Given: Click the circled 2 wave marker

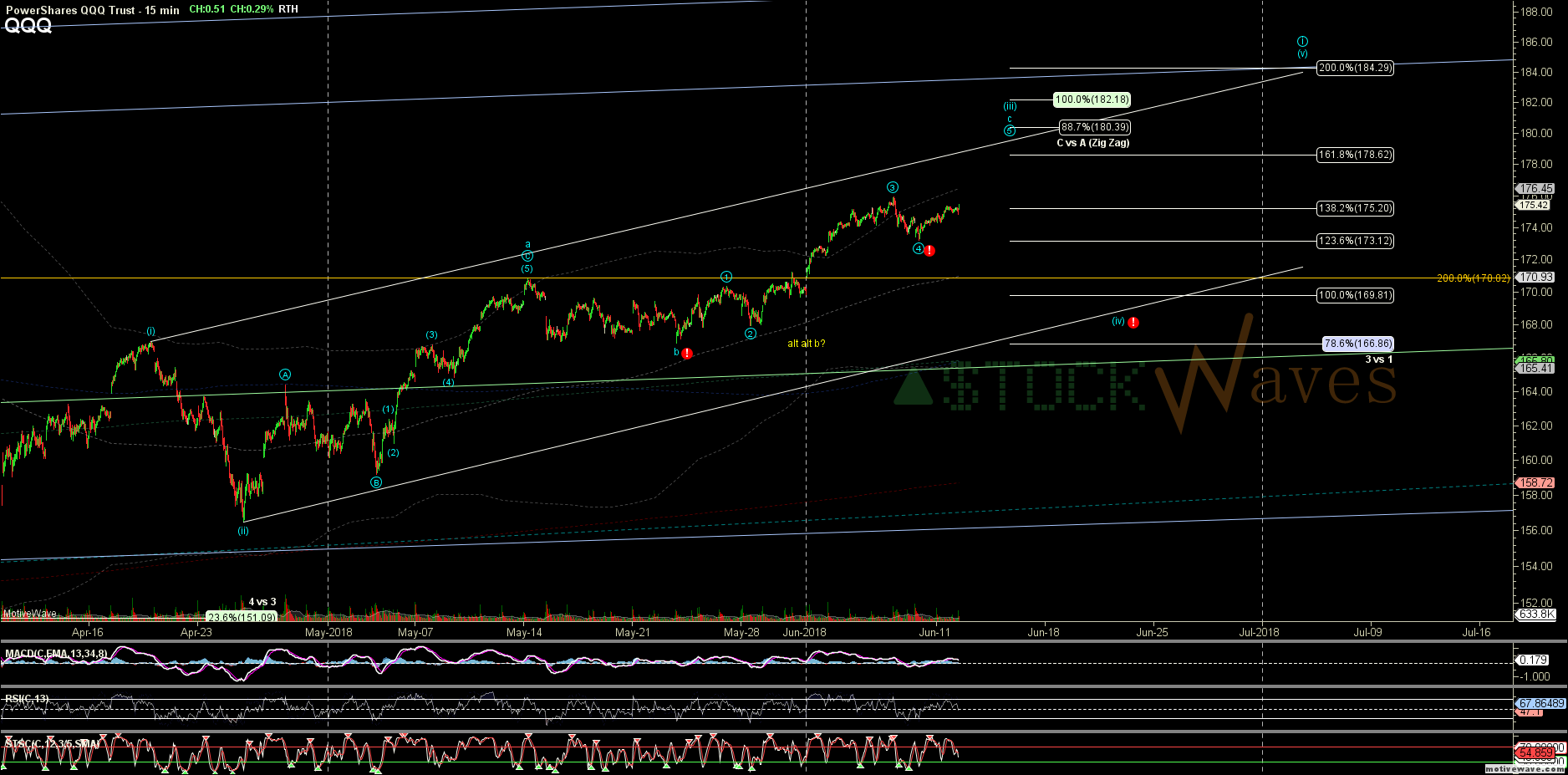Looking at the screenshot, I should (751, 334).
